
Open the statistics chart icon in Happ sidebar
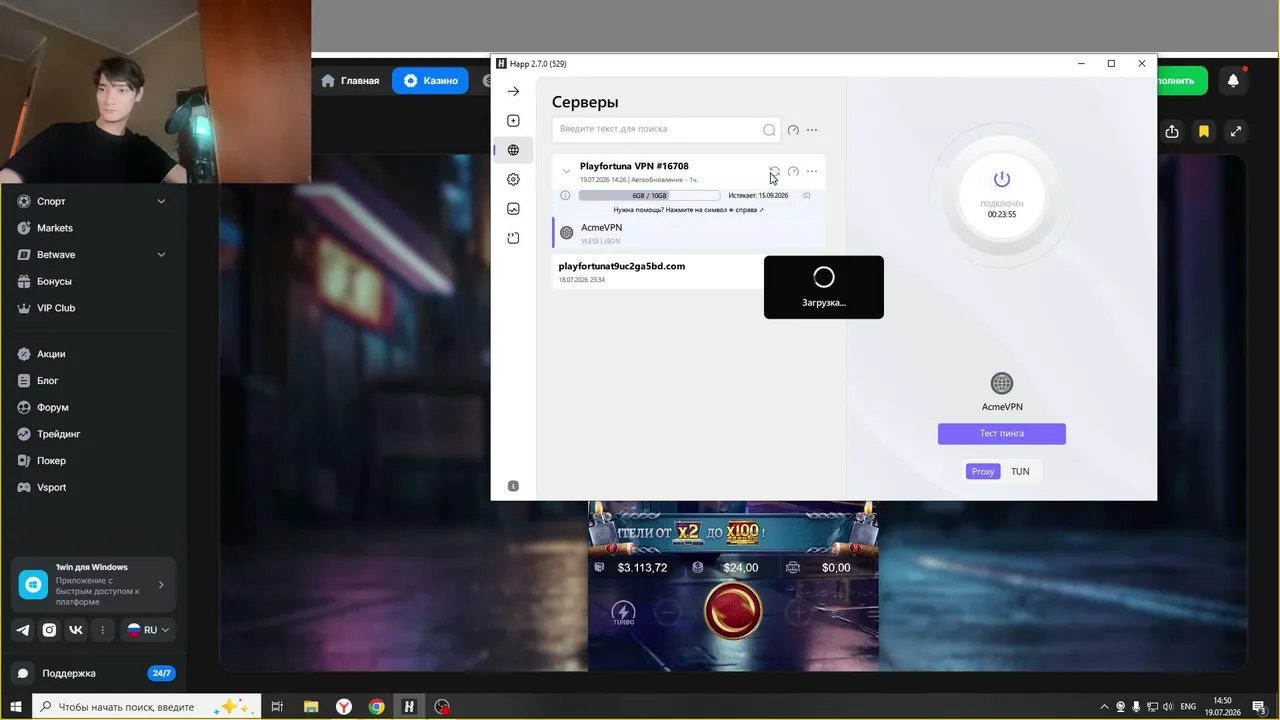pyautogui.click(x=513, y=209)
